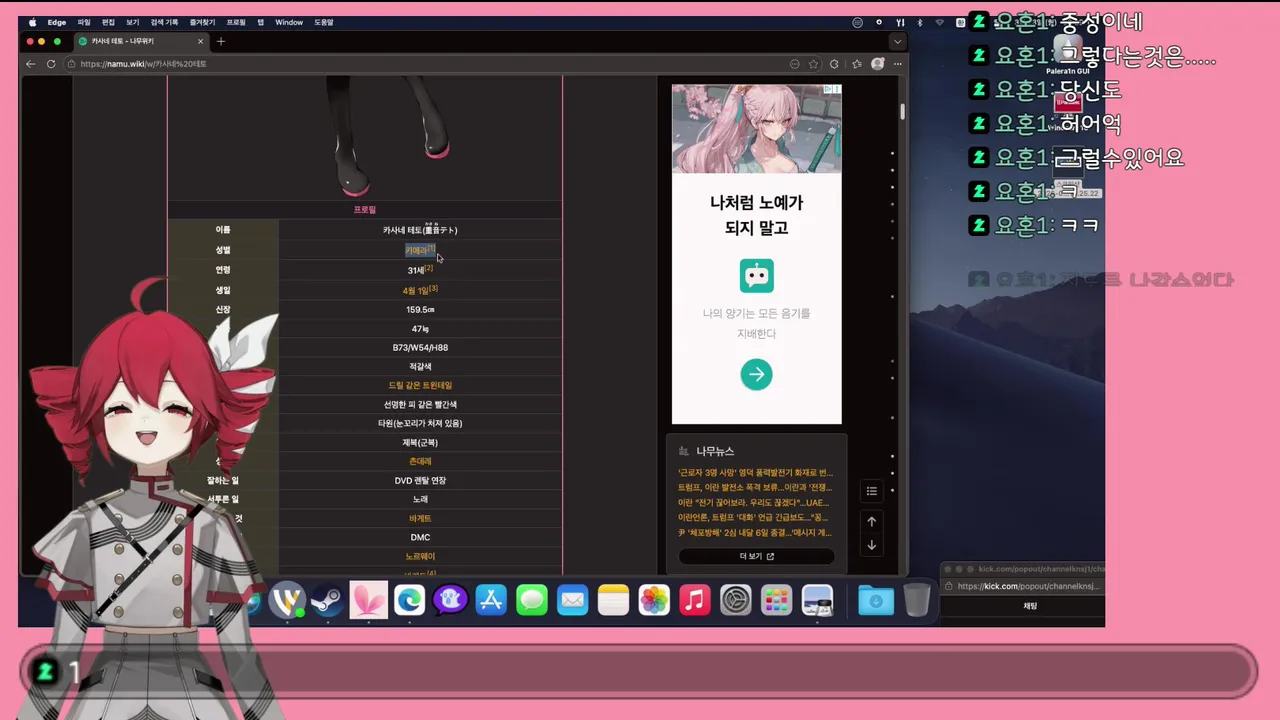Open the 도움말 menu
Screen dimensions: 1280x720
pos(324,22)
